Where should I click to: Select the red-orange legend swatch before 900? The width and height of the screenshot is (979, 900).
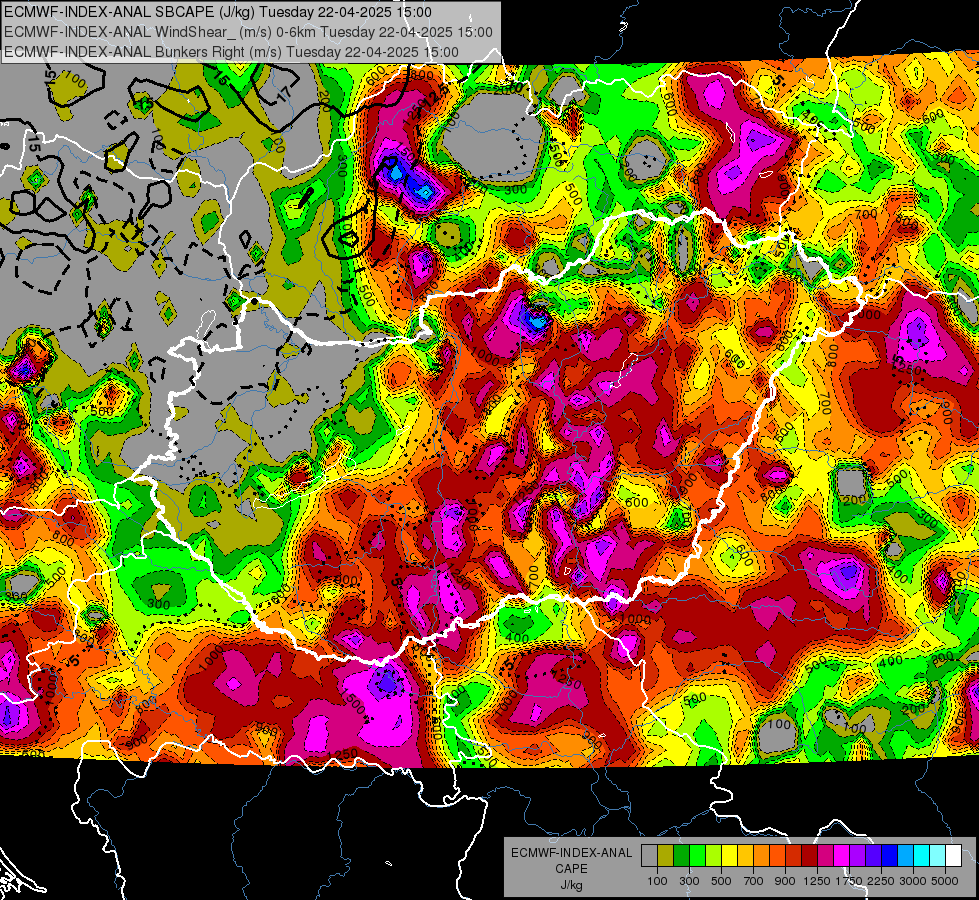point(777,856)
